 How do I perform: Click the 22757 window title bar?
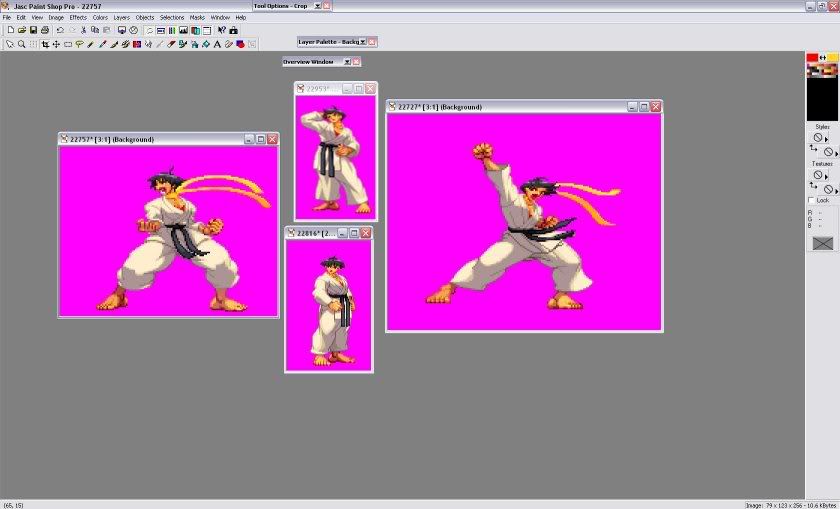[x=168, y=139]
